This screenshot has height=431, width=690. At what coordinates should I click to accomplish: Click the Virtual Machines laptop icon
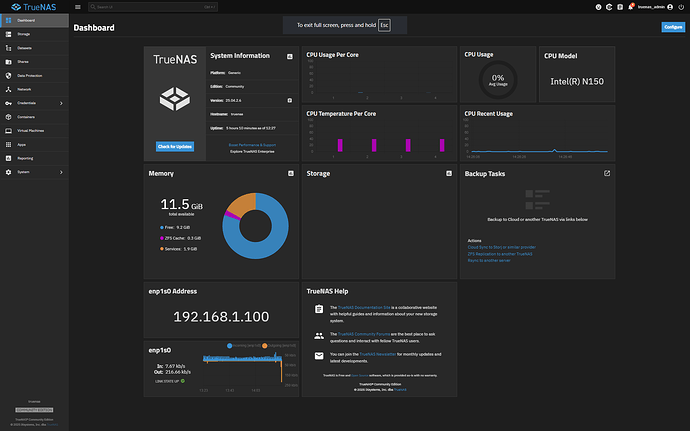point(8,131)
